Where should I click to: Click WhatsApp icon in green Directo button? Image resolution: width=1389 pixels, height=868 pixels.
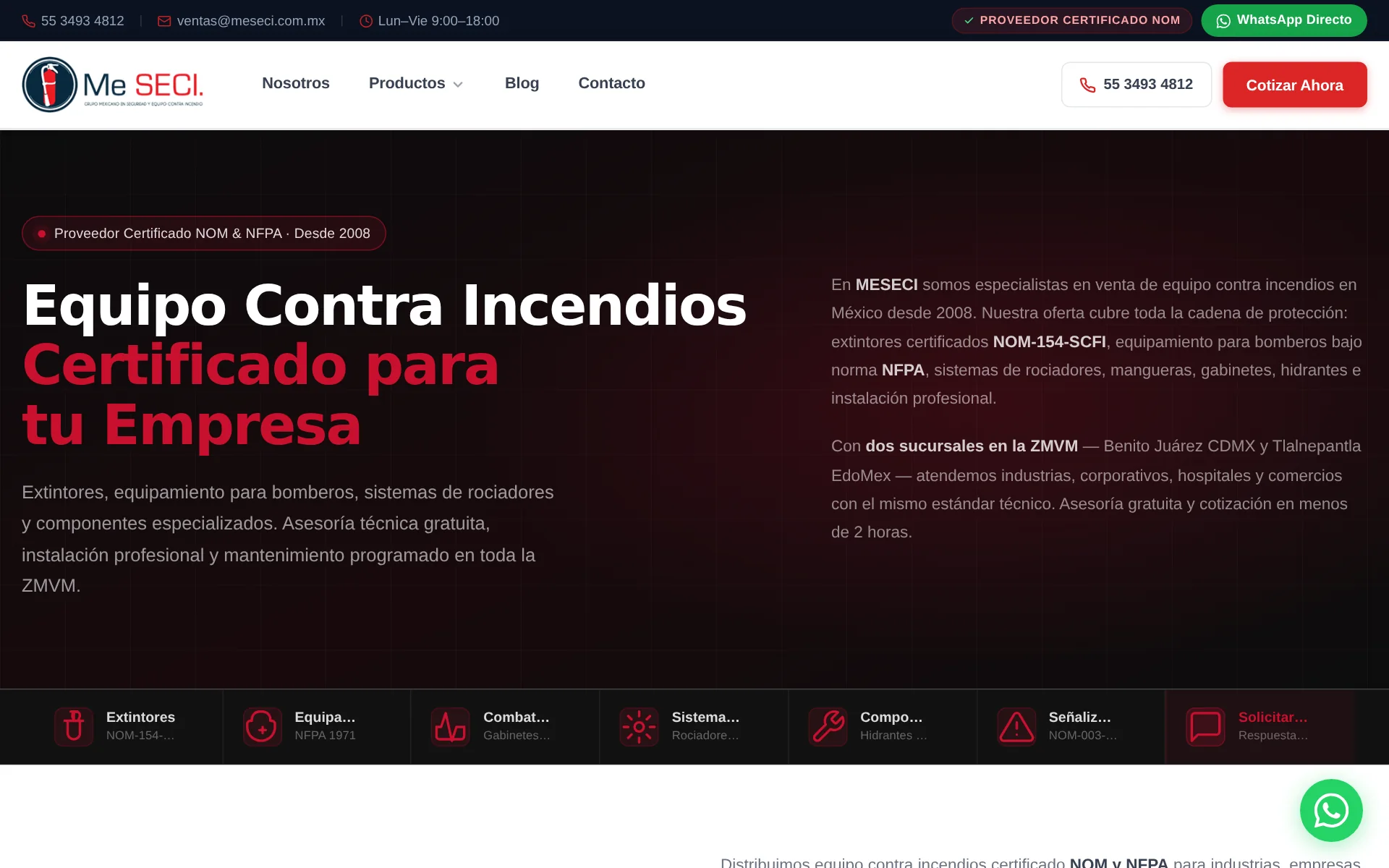[x=1223, y=21]
